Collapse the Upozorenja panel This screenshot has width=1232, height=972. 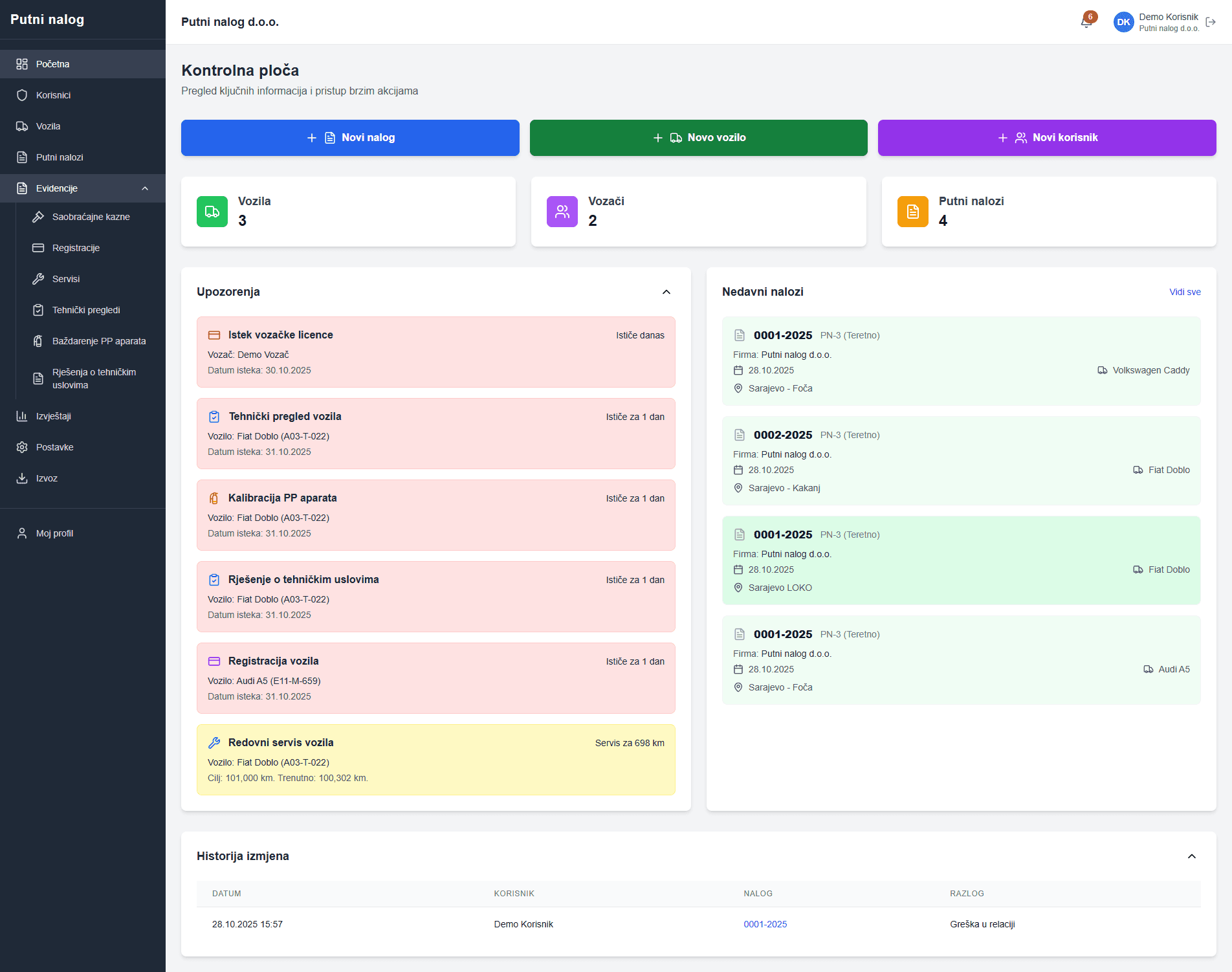[666, 292]
